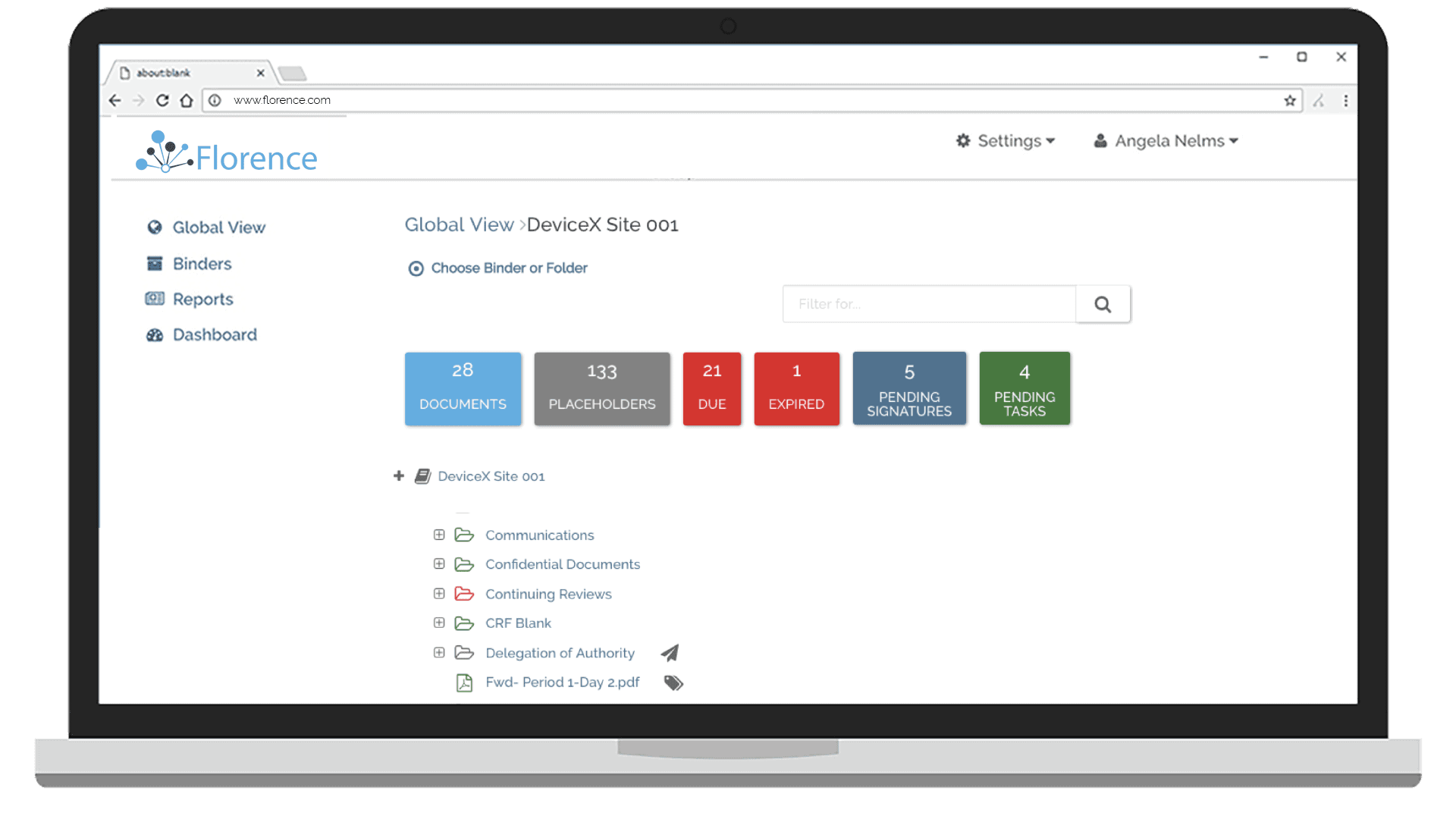The width and height of the screenshot is (1456, 819).
Task: Click the DeviceX Site 001 binder book icon
Action: point(422,476)
